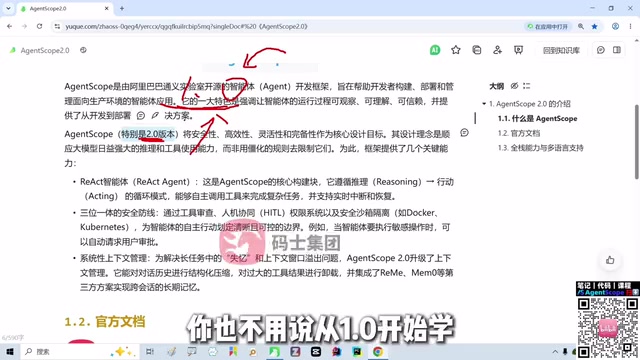The height and width of the screenshot is (360, 640).
Task: Open the Chrome icon on taskbar
Action: click(x=378, y=352)
